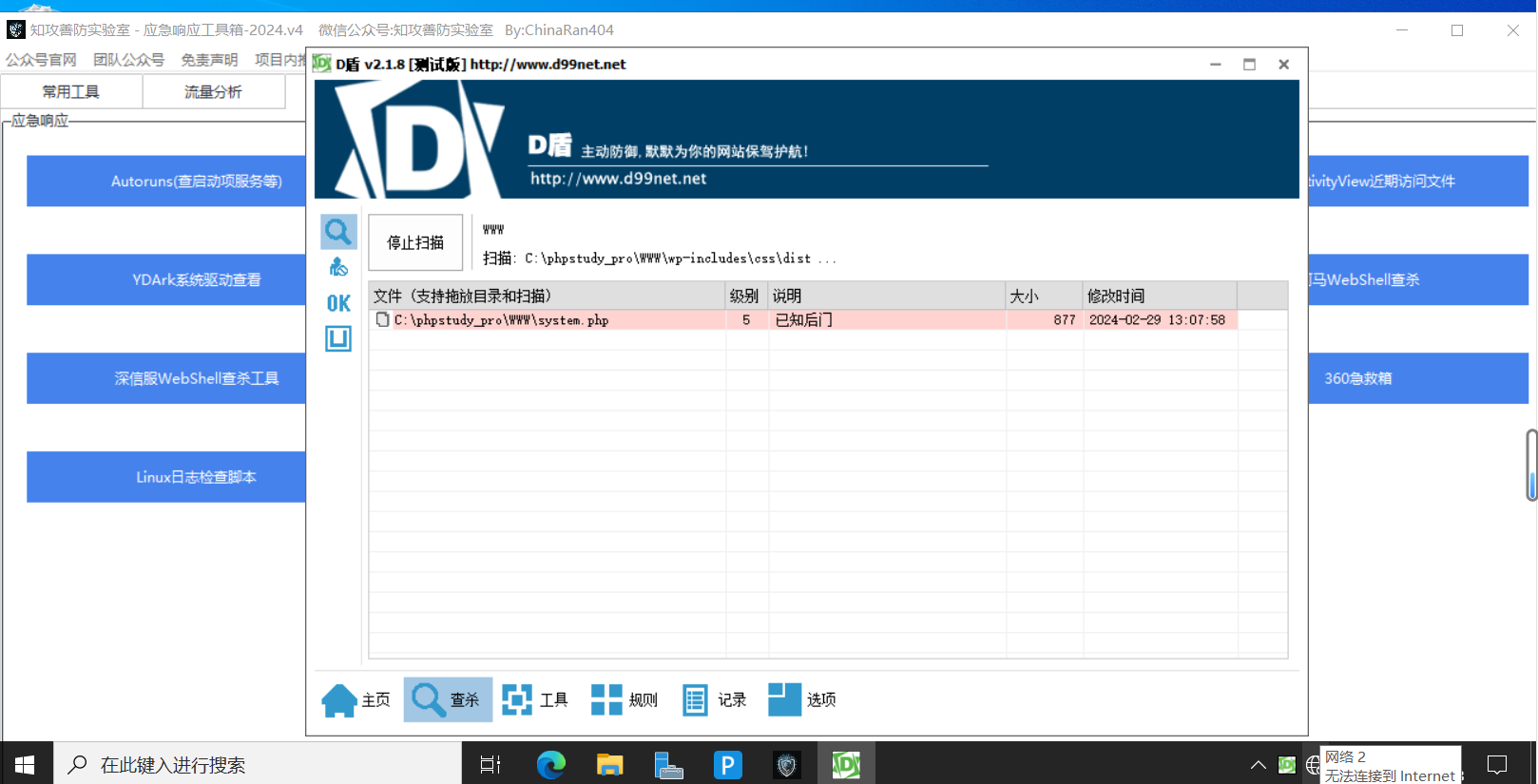This screenshot has width=1538, height=784.
Task: Open the 河马WebShell查杀 toolbox button
Action: click(1418, 279)
